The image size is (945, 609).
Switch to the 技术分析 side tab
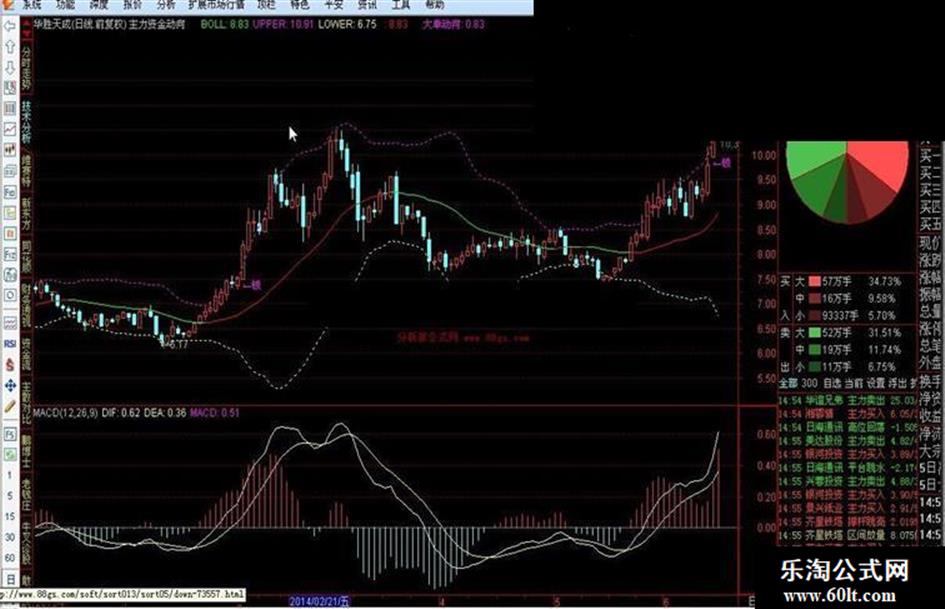point(27,121)
